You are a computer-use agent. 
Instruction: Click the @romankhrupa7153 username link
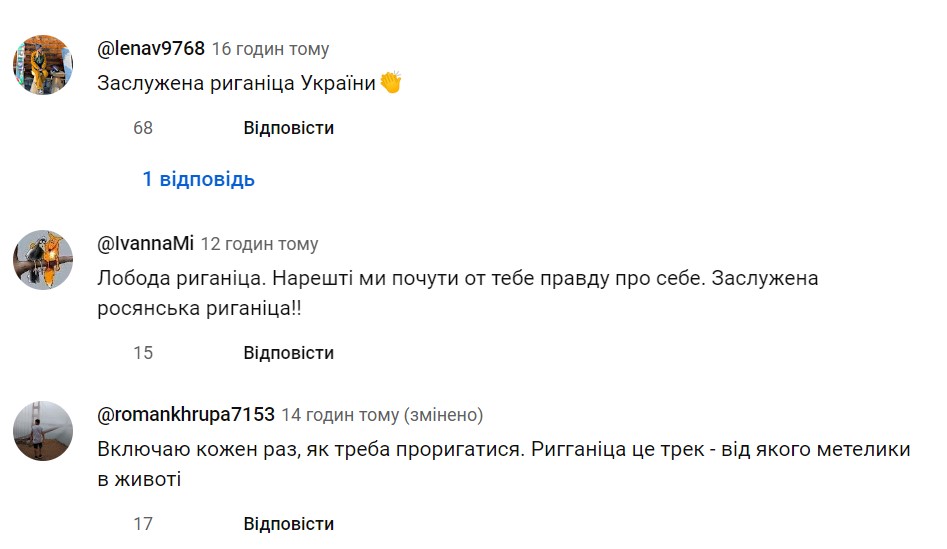click(x=186, y=415)
